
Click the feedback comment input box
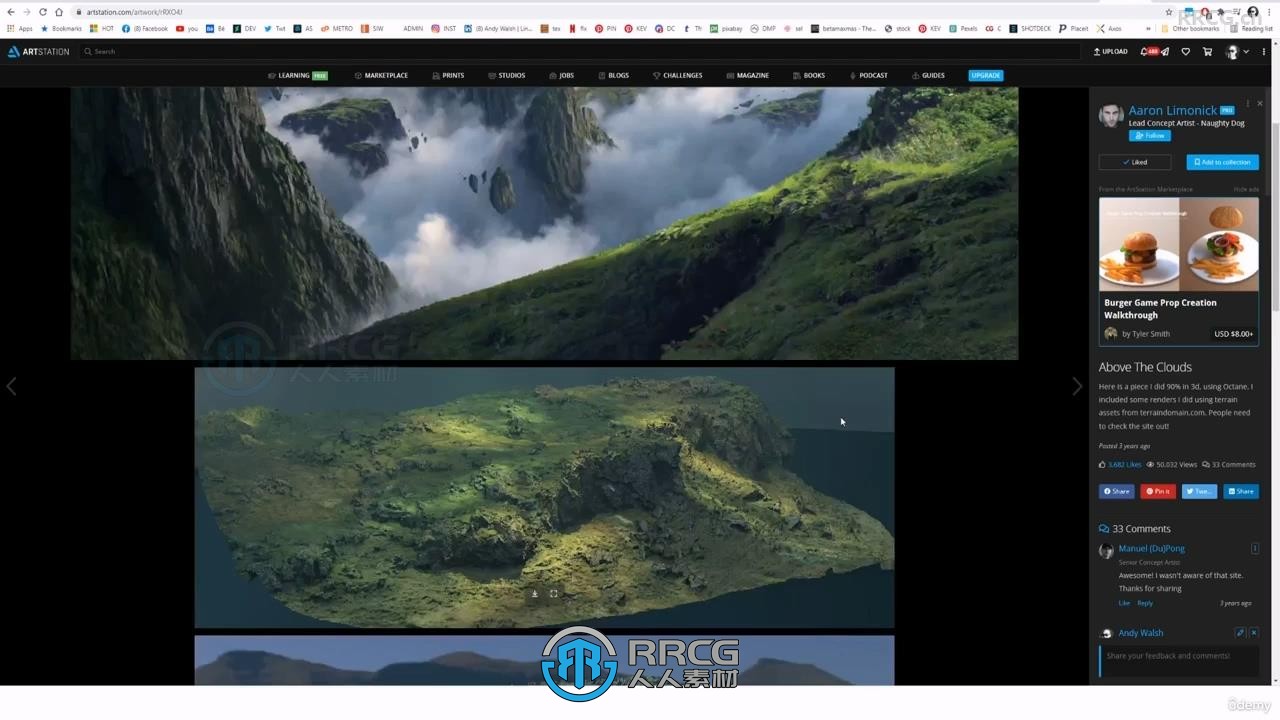(x=1179, y=661)
